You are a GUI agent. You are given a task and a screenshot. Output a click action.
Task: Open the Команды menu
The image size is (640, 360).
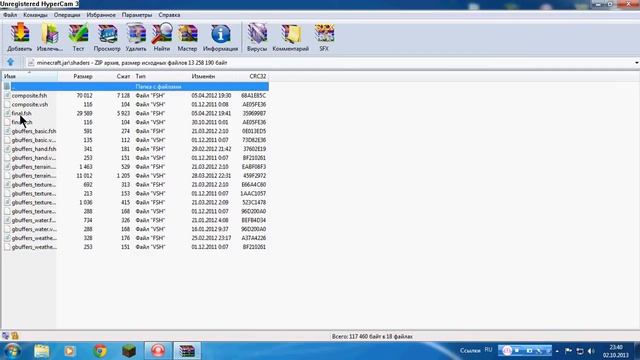(x=35, y=15)
